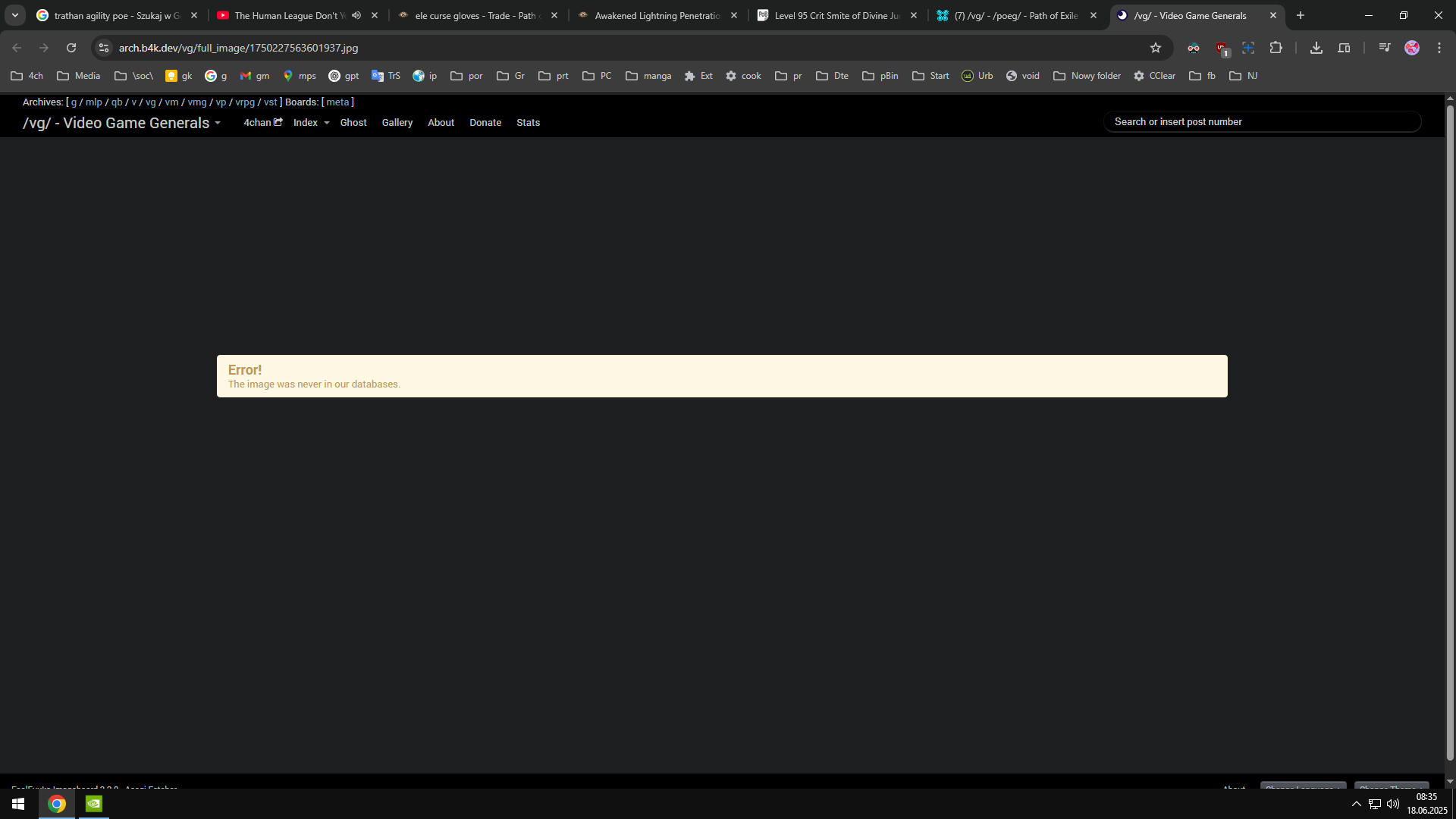The image size is (1456, 819).
Task: Open the pBin bookmark folder
Action: pos(880,76)
